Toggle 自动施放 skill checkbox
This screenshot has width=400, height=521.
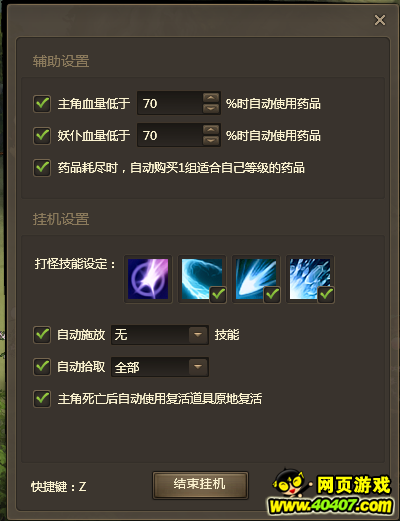(x=42, y=335)
